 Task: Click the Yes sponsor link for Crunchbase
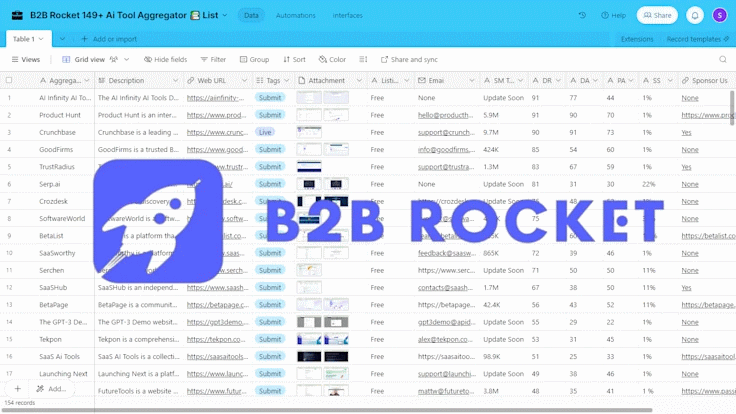pyautogui.click(x=686, y=132)
